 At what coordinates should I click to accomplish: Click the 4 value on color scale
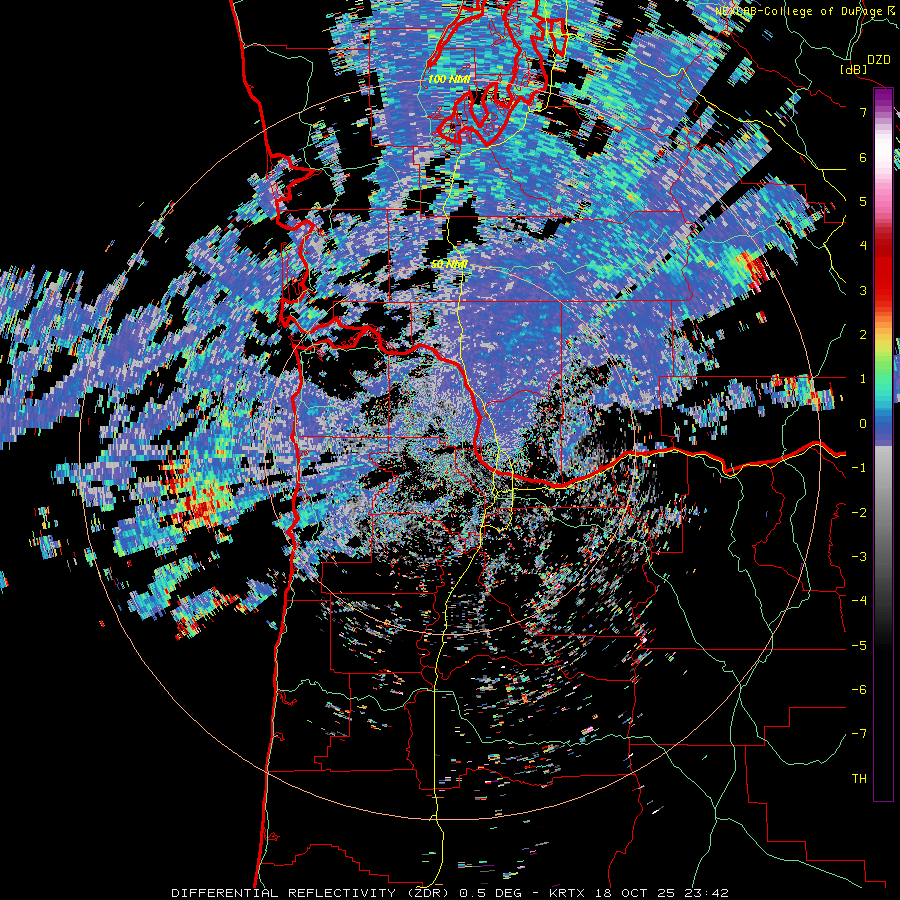coord(863,246)
